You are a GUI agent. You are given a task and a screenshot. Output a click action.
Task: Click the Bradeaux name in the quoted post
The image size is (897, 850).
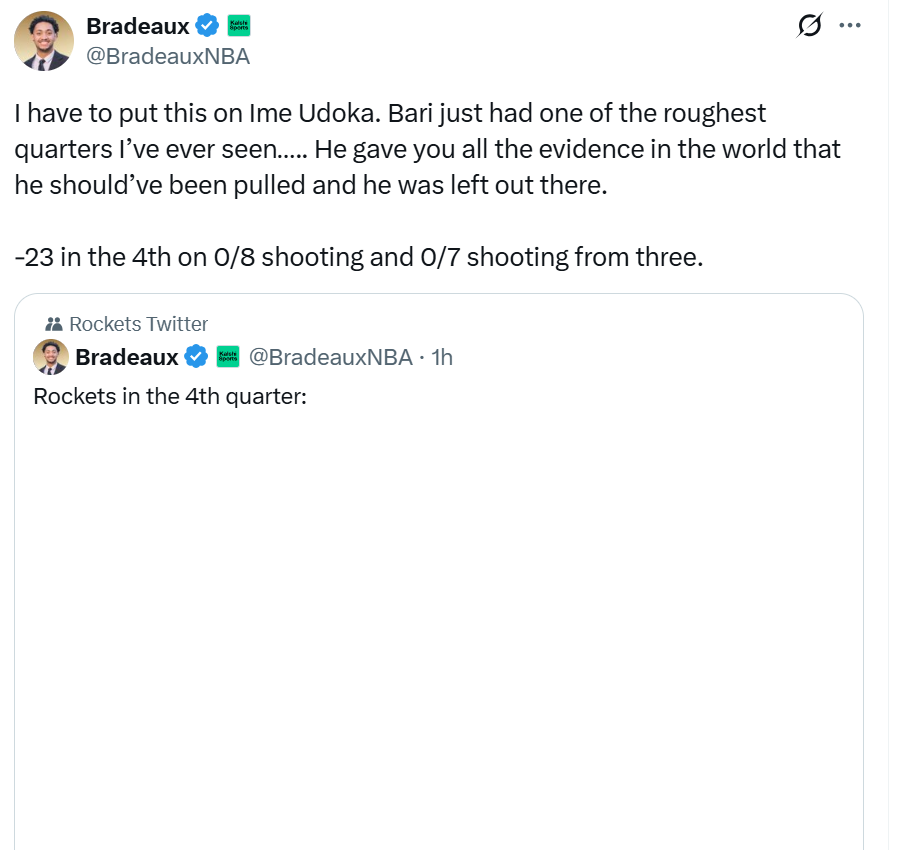click(x=127, y=357)
